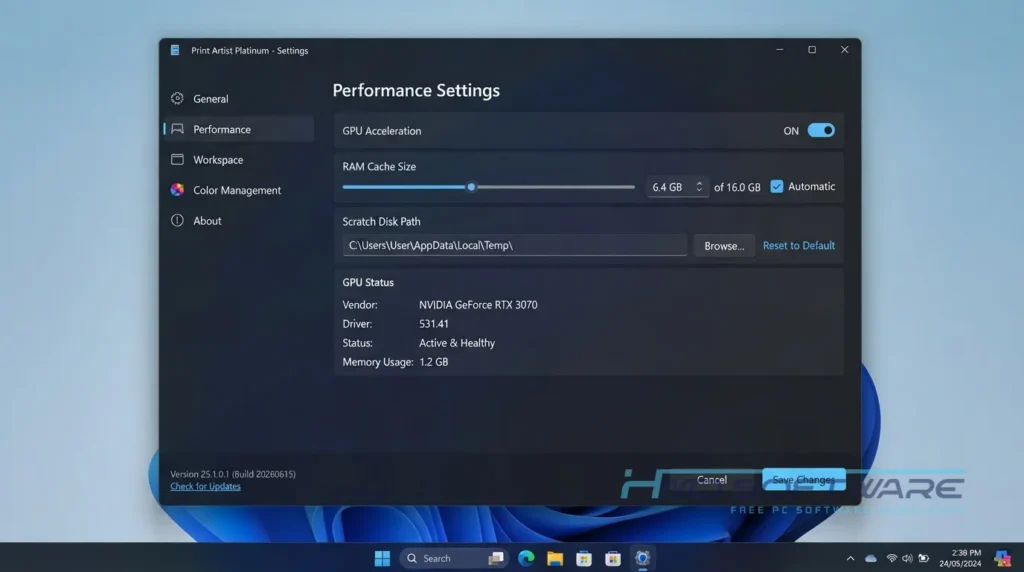This screenshot has width=1024, height=572.
Task: Click the Workspace window icon
Action: (x=177, y=159)
